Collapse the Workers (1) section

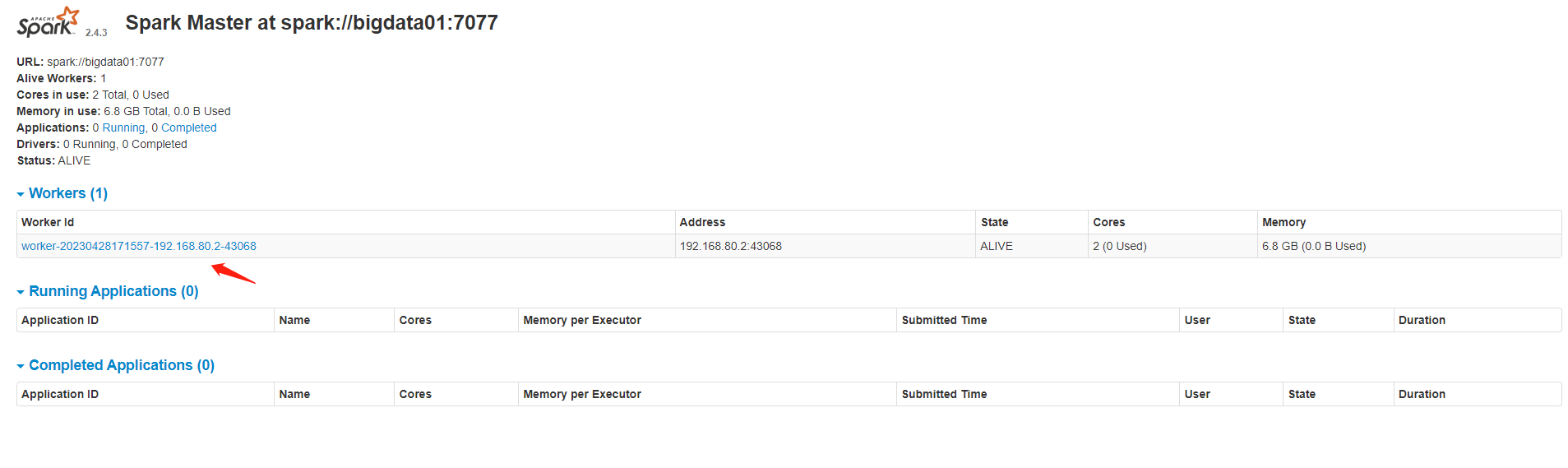pyautogui.click(x=62, y=193)
